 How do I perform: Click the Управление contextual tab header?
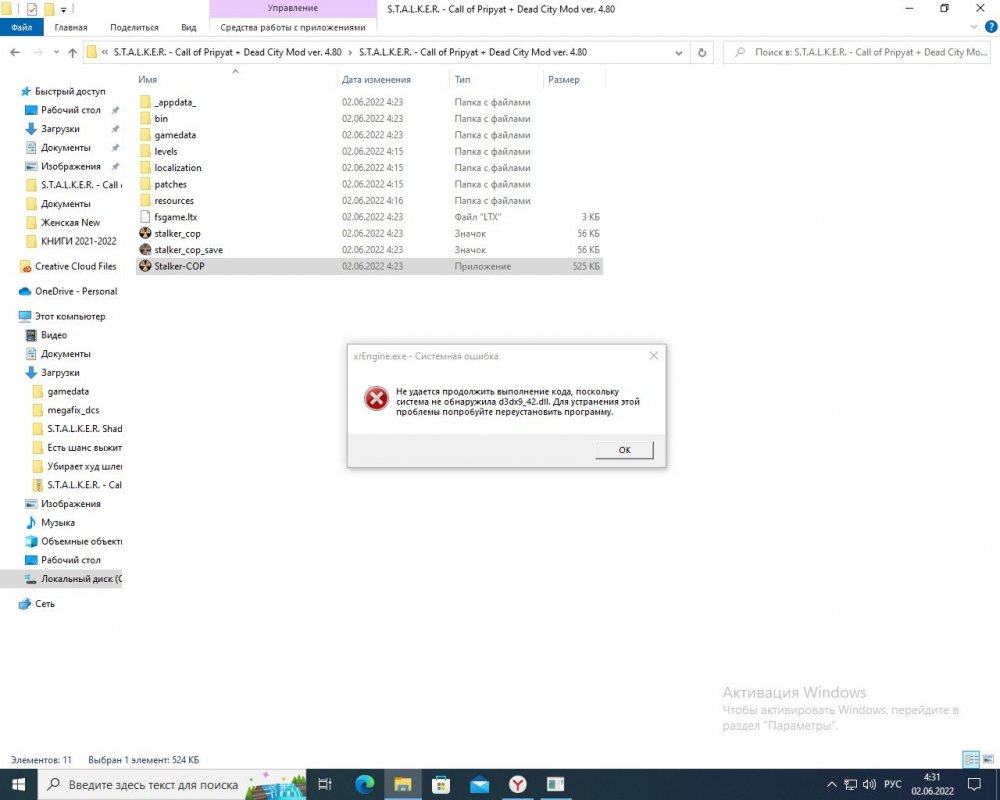pos(293,8)
